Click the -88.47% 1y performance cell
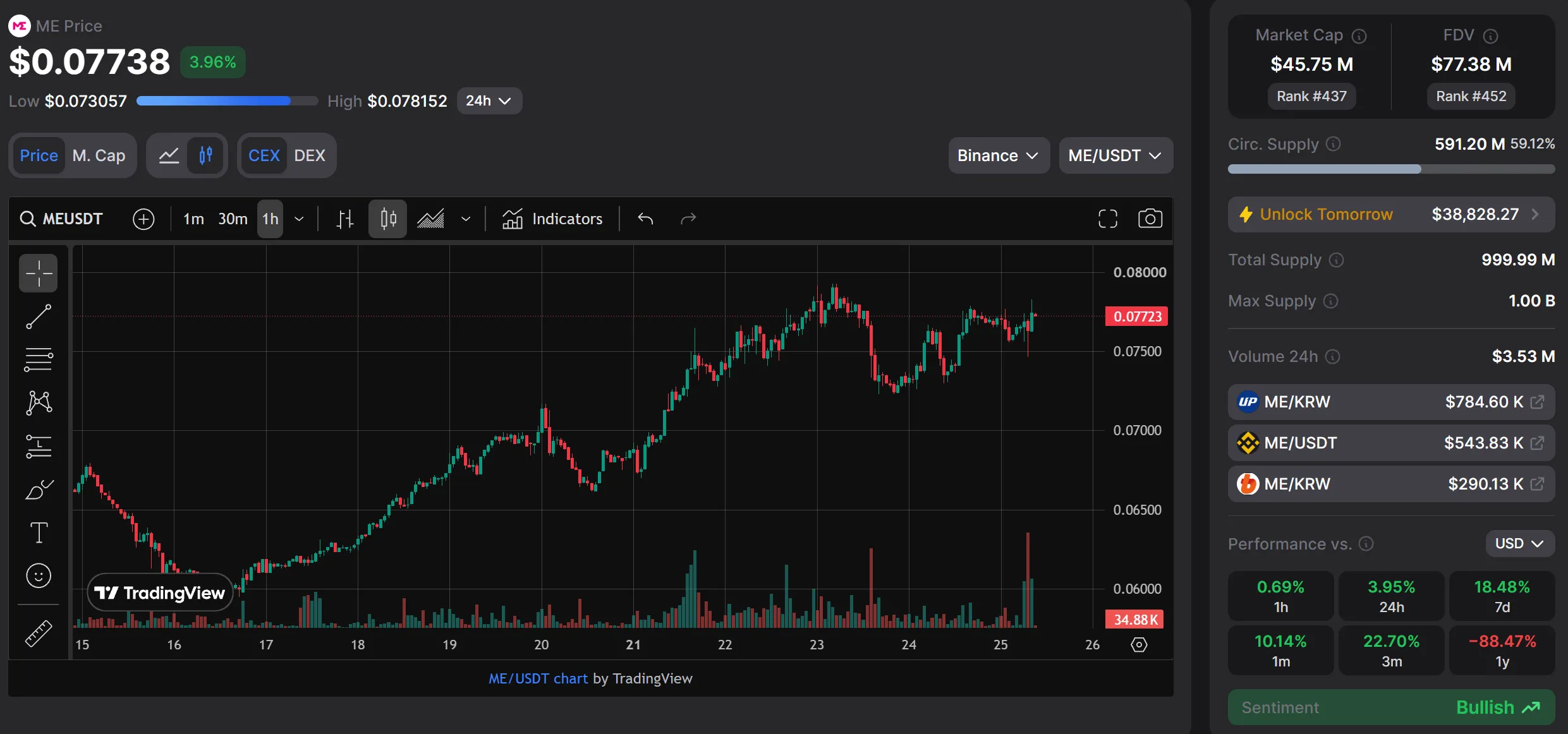This screenshot has width=1568, height=734. 1502,650
